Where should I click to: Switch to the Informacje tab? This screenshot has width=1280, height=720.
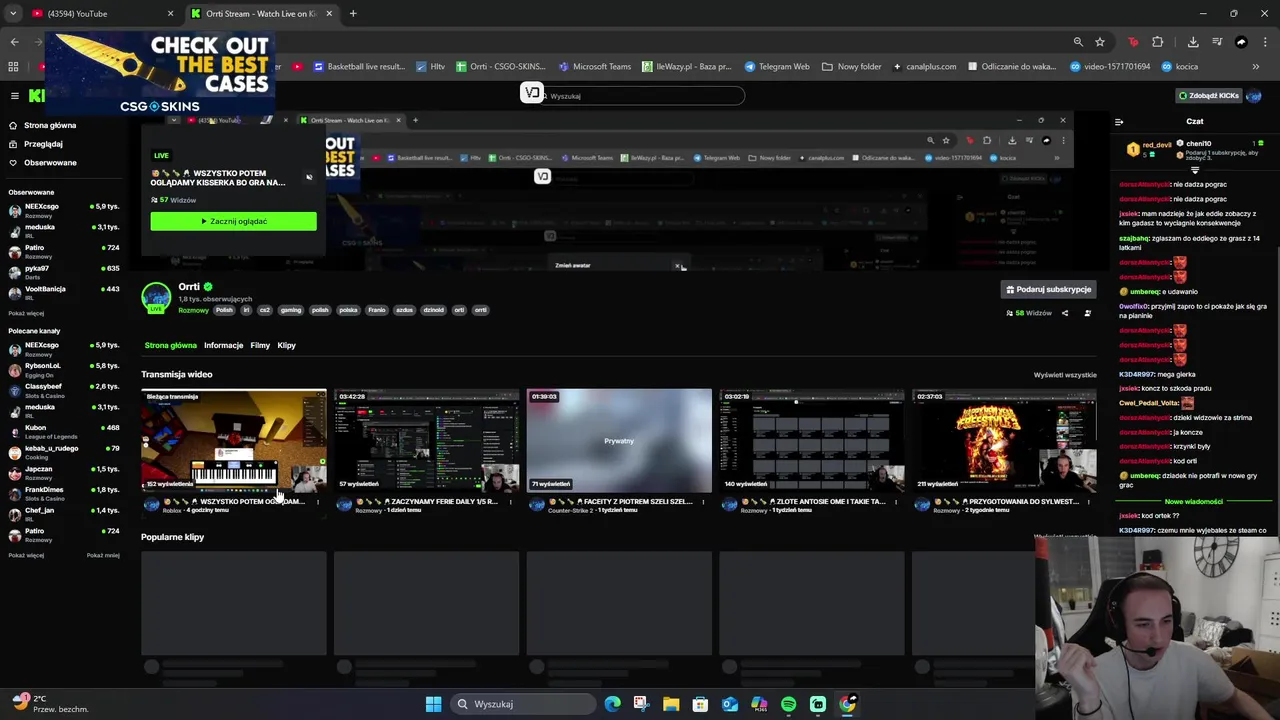click(x=223, y=345)
